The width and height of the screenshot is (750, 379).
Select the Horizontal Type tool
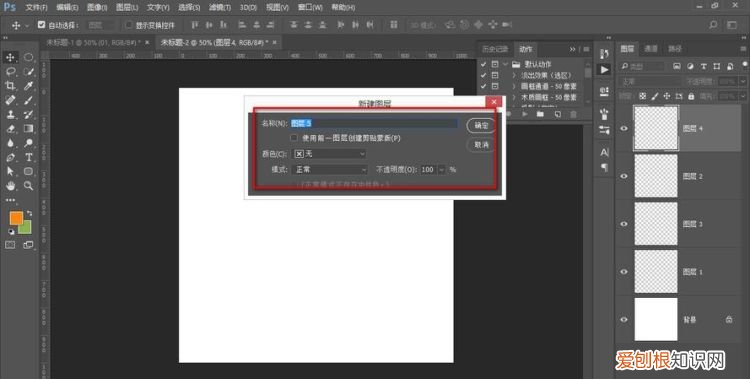[28, 157]
